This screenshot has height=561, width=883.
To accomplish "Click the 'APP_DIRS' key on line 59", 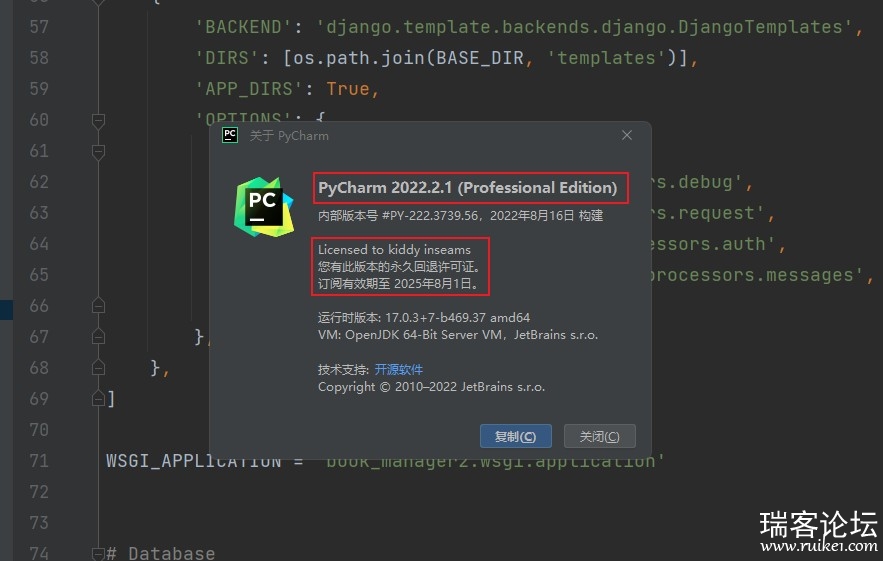I will click(x=249, y=89).
